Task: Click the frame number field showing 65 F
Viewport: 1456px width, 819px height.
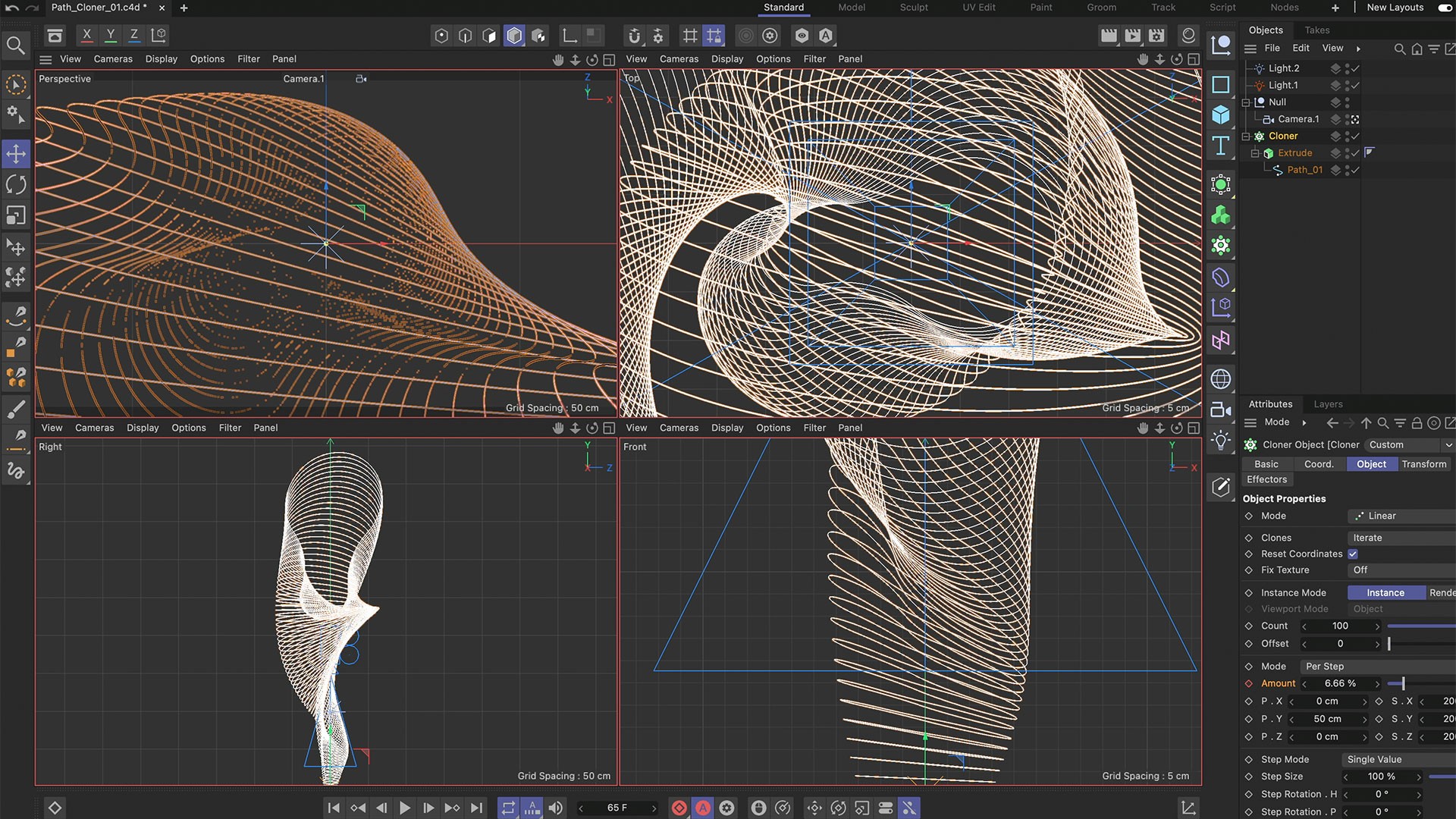Action: (x=617, y=808)
